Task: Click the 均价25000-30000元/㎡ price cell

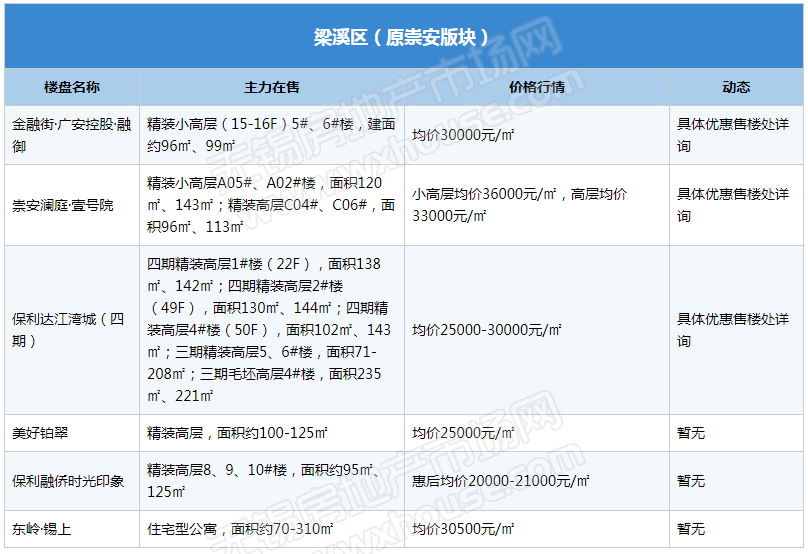Action: pos(487,330)
